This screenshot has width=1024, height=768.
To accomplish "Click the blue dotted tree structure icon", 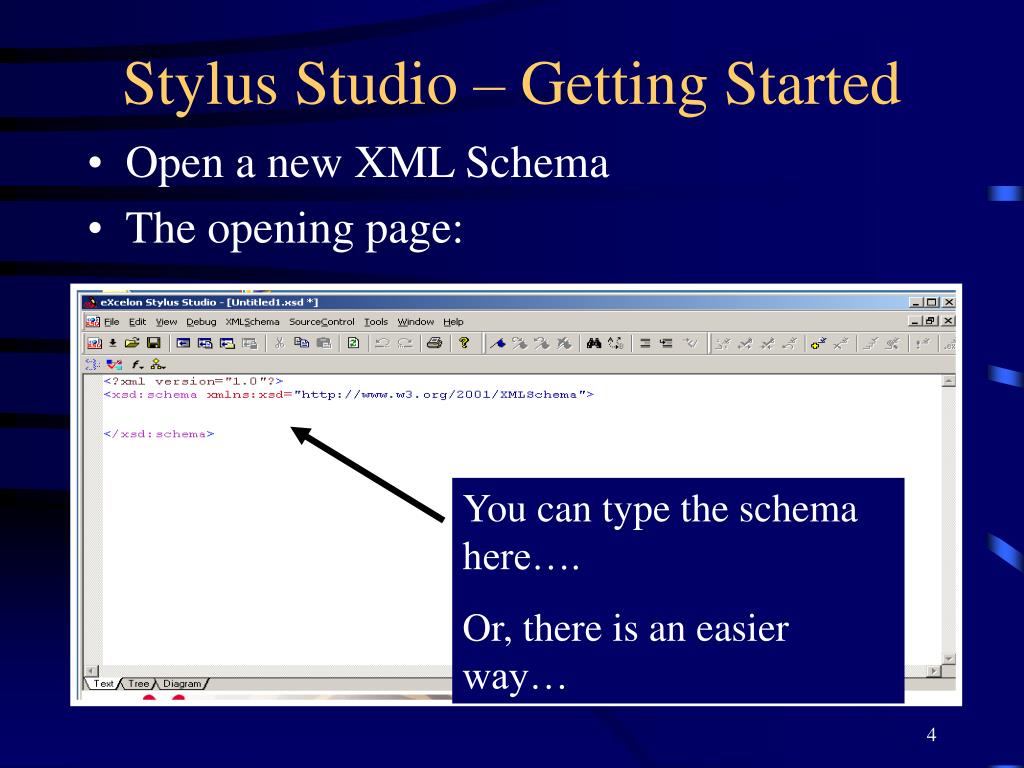I will (93, 364).
